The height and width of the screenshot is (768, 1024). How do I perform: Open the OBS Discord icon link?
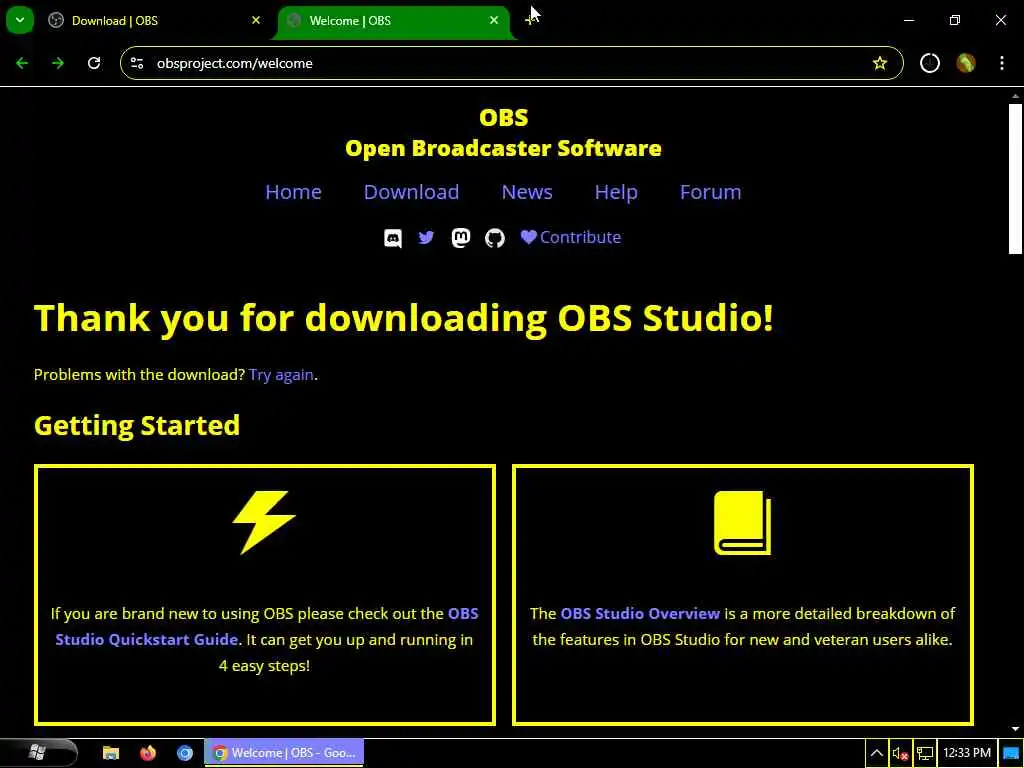[x=392, y=238]
